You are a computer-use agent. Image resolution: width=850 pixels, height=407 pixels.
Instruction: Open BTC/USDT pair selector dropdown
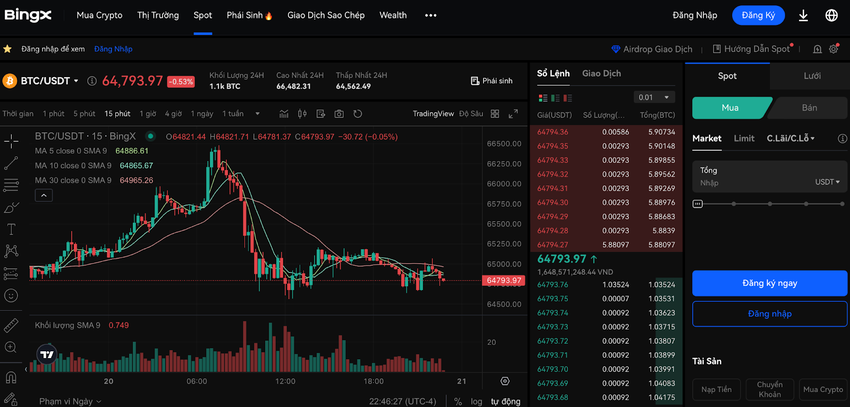[76, 81]
